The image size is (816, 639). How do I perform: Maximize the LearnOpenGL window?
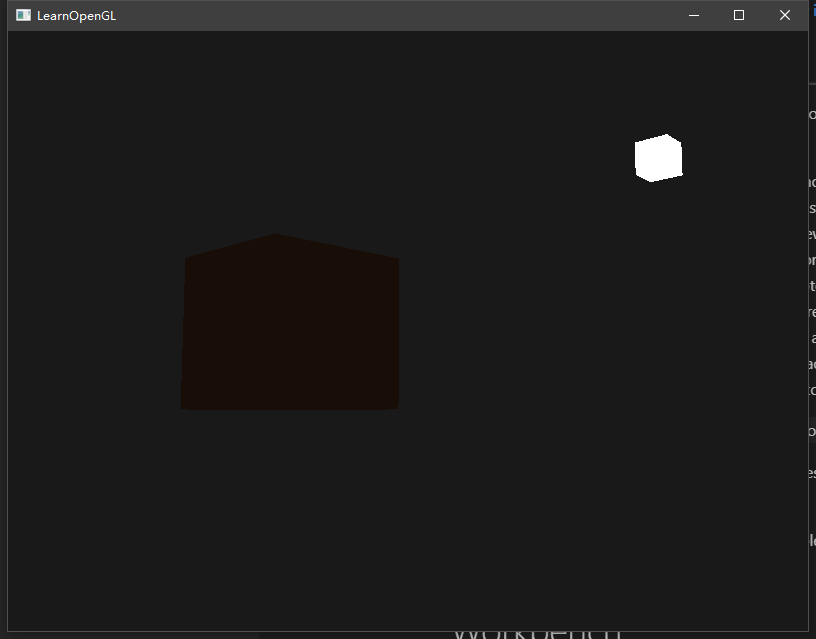pyautogui.click(x=738, y=16)
